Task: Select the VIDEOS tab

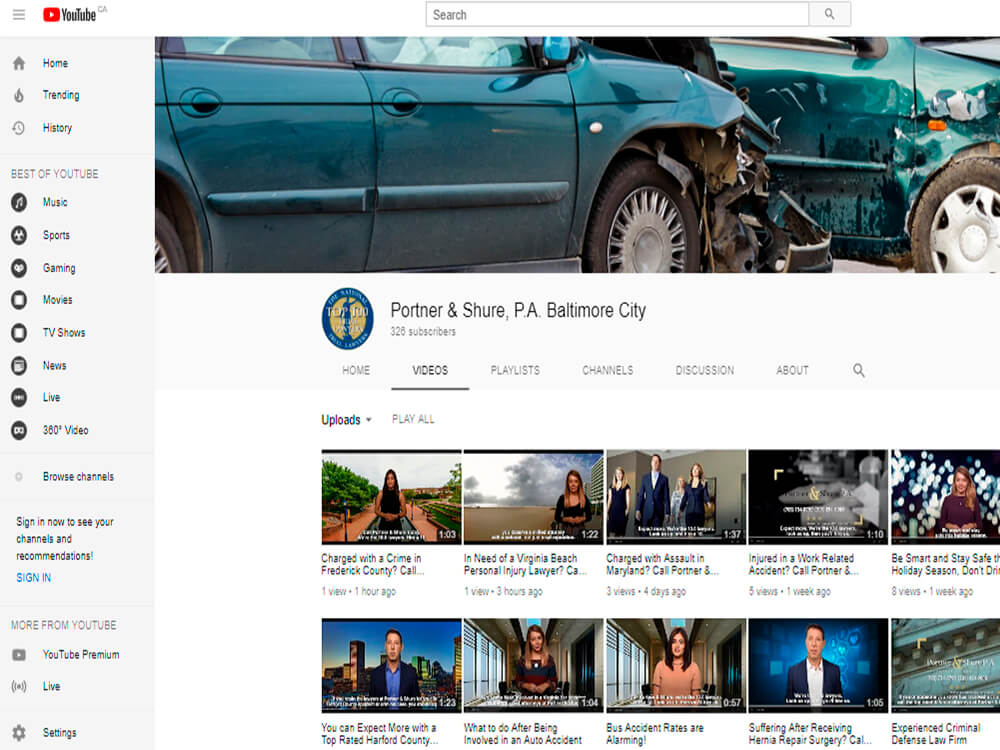Action: coord(430,371)
